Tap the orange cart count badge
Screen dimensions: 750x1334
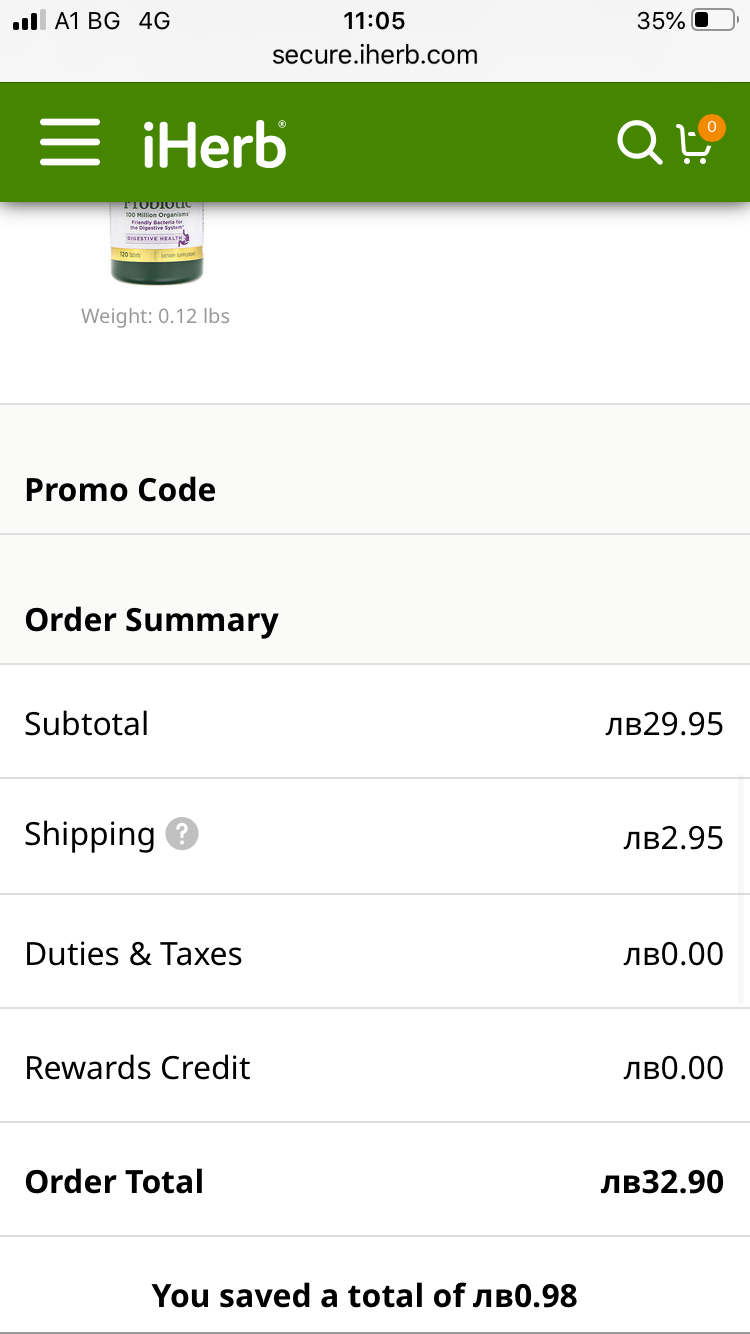711,127
